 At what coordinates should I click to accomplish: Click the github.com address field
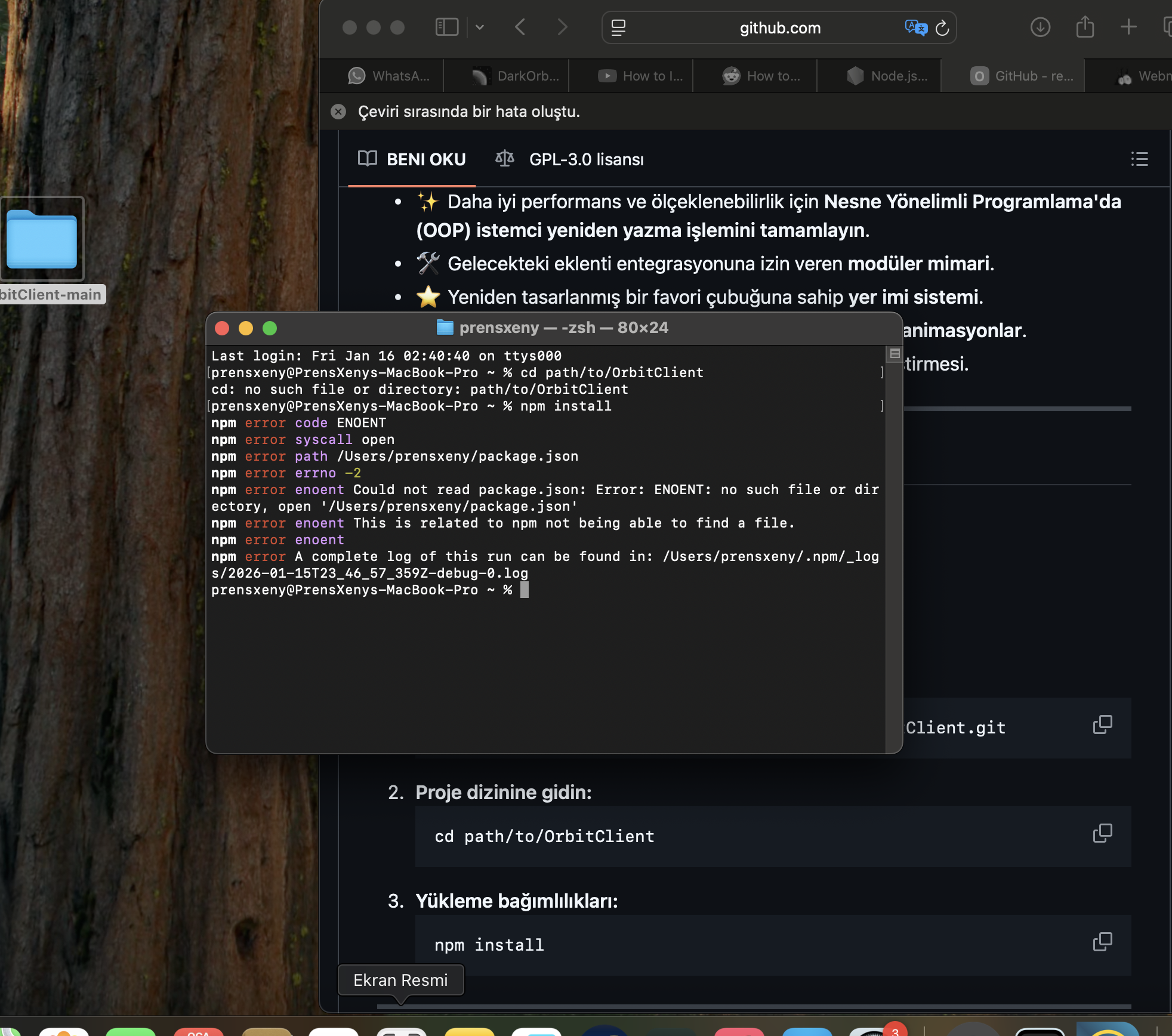pyautogui.click(x=779, y=27)
